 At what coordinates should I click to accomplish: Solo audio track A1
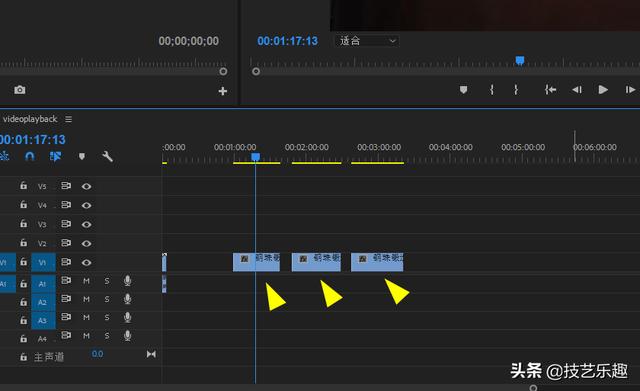click(x=107, y=281)
